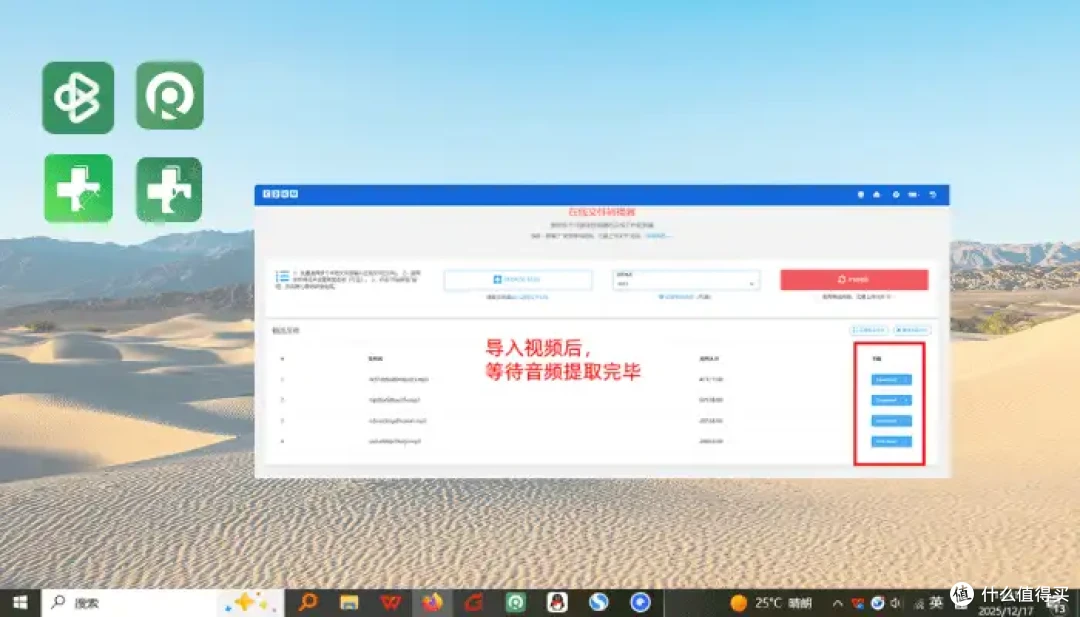The width and height of the screenshot is (1080, 617).
Task: Follow the blue link under the format dropdown
Action: tap(676, 297)
